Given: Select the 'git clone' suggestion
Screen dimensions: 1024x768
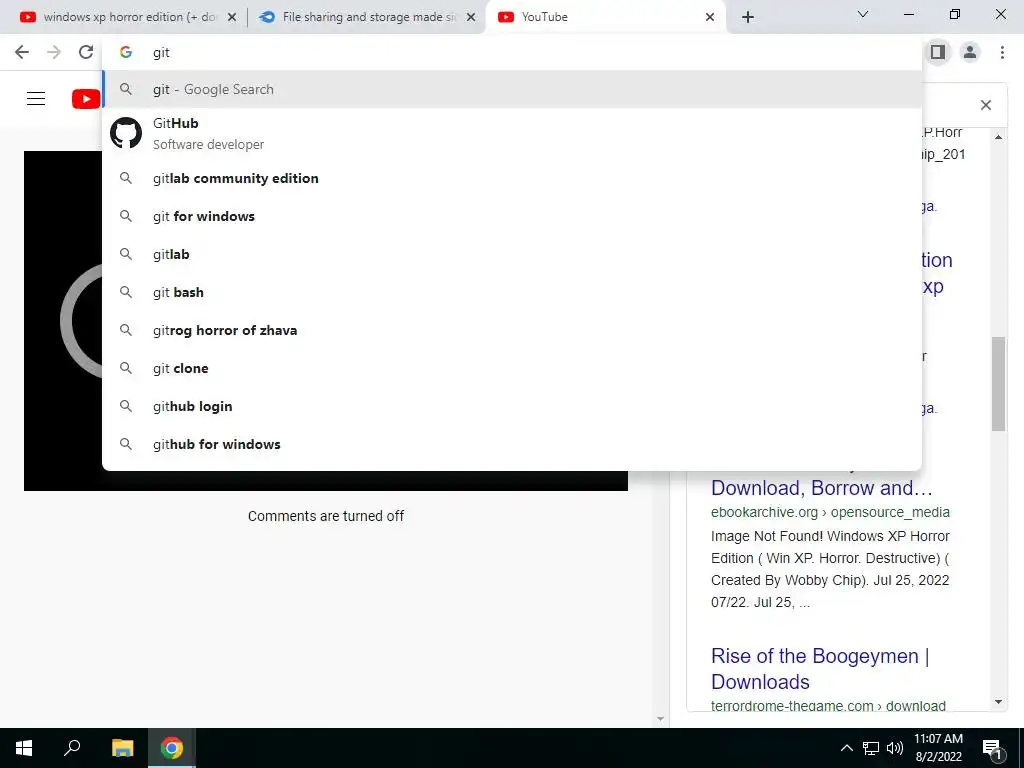Looking at the screenshot, I should click(512, 368).
